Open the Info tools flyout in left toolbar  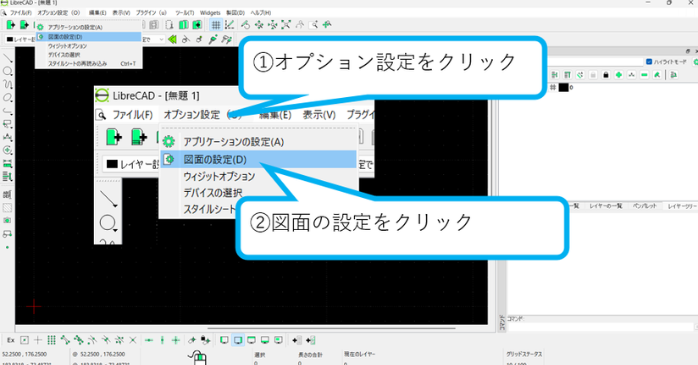click(8, 163)
